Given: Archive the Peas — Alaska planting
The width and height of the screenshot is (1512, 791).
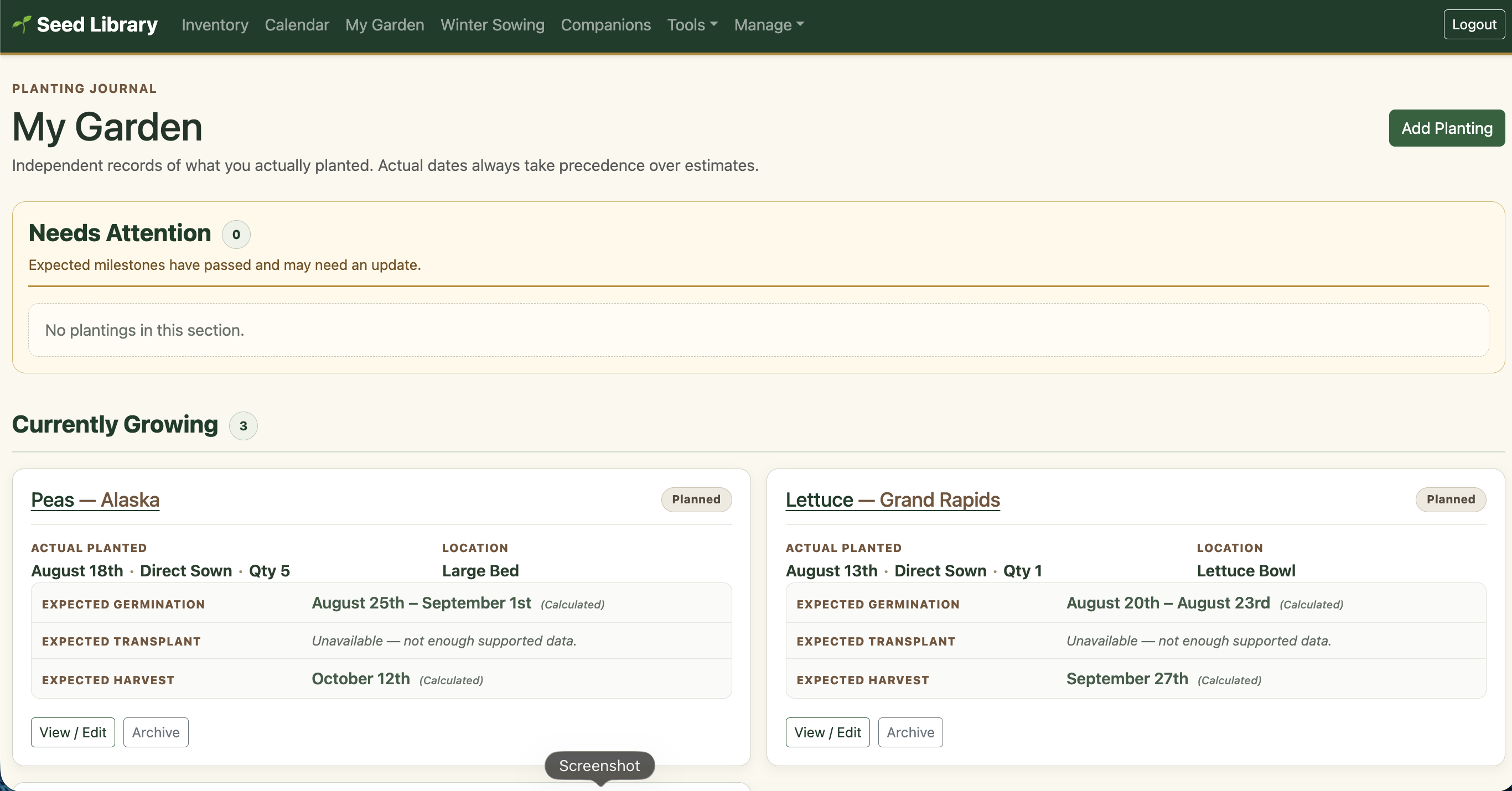Looking at the screenshot, I should coord(156,732).
